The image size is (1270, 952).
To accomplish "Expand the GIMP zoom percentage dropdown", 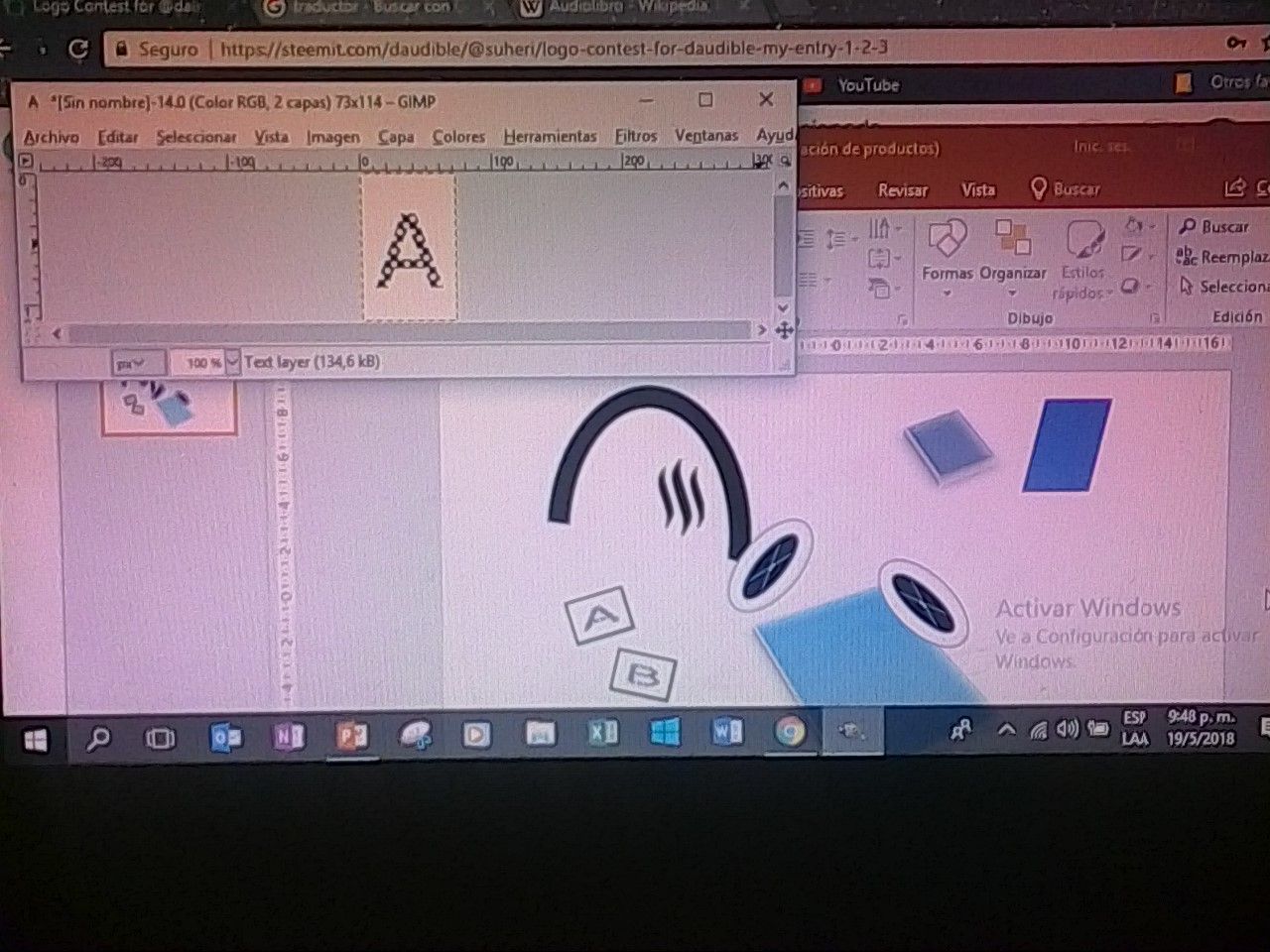I will 233,363.
